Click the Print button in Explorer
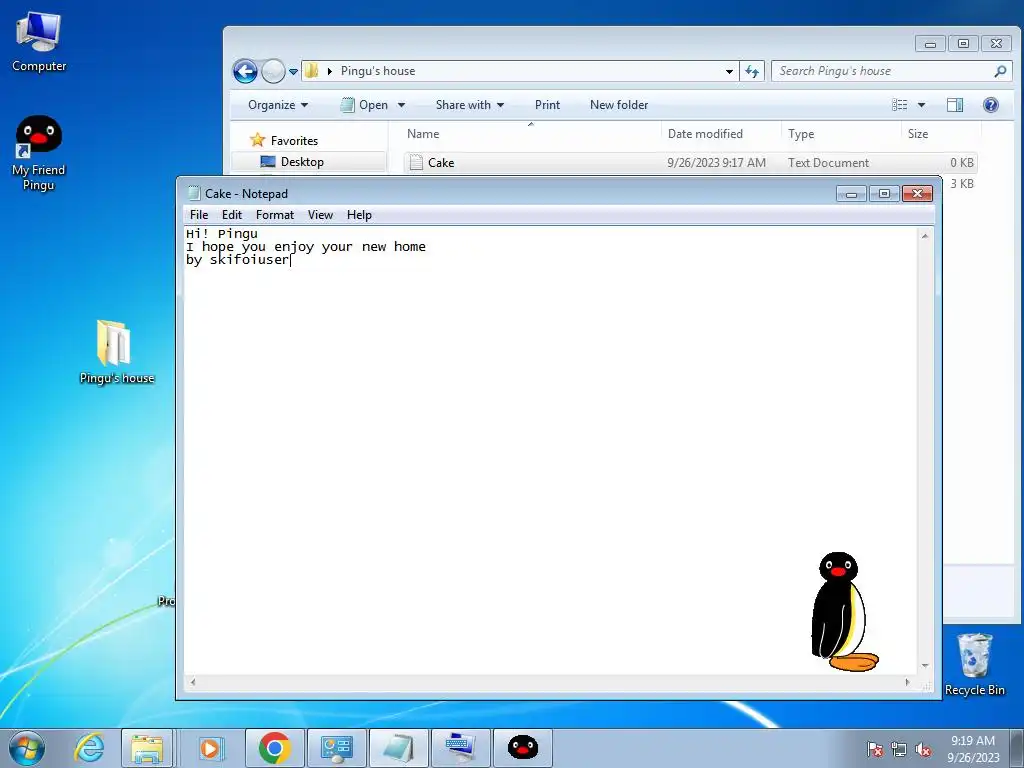The width and height of the screenshot is (1024, 768). [x=547, y=105]
